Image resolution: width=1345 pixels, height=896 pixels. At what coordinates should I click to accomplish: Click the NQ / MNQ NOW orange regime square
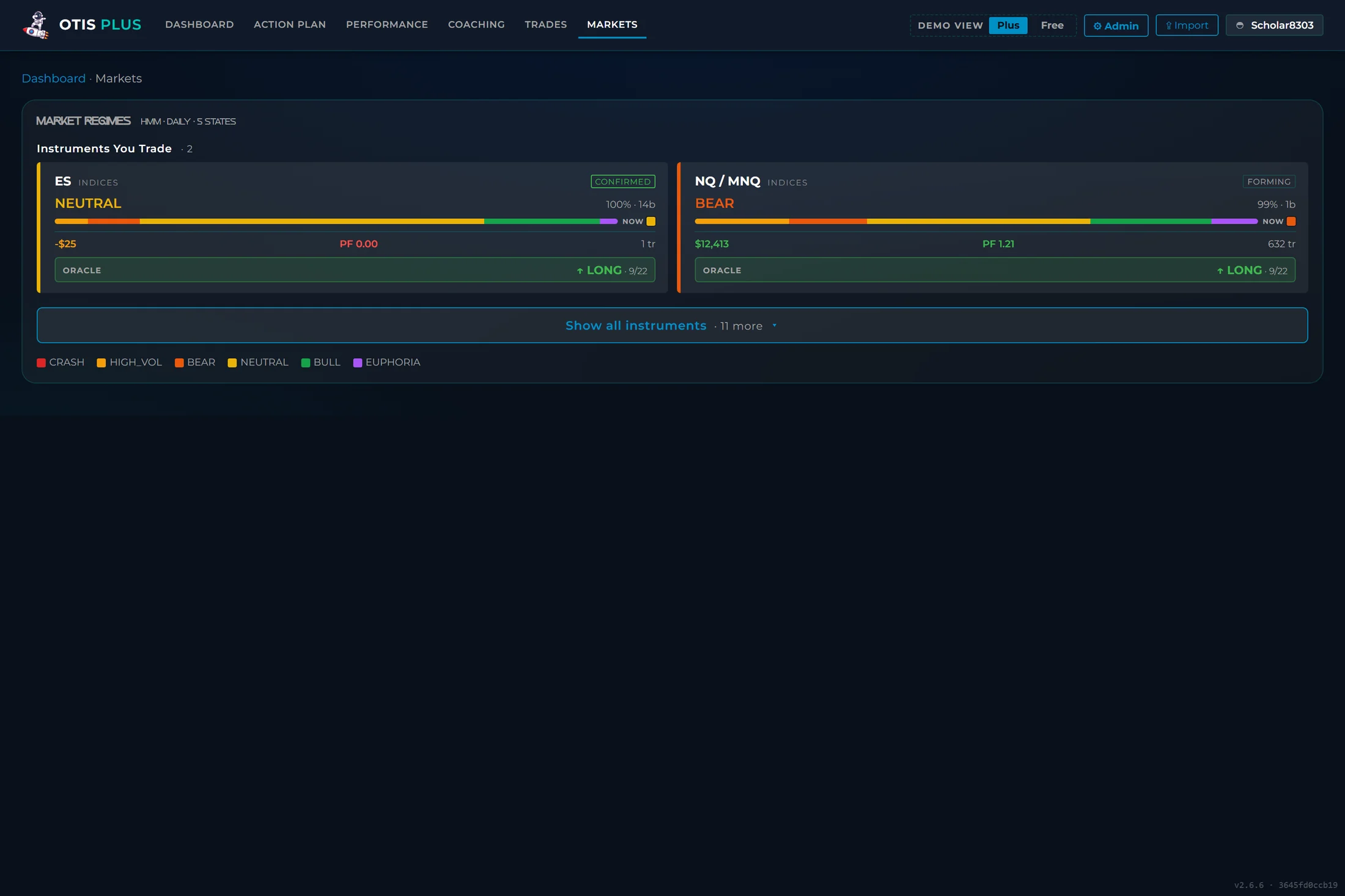(x=1291, y=221)
